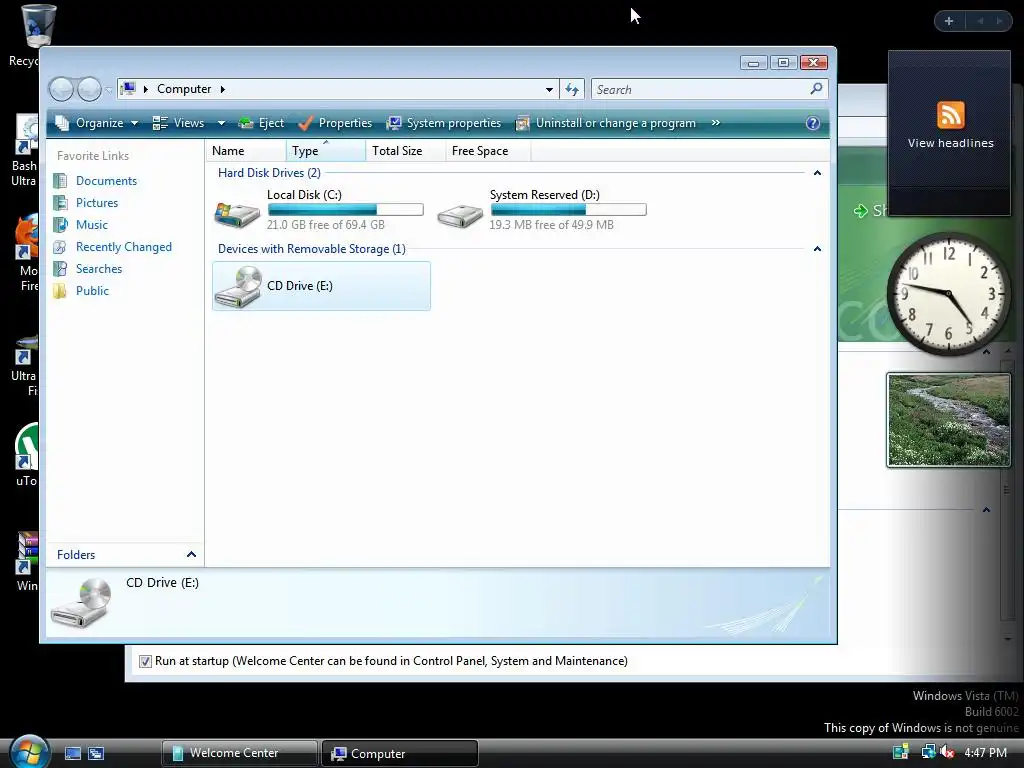Screen dimensions: 1024x768
Task: Click the analog clock gadget
Action: tap(948, 294)
